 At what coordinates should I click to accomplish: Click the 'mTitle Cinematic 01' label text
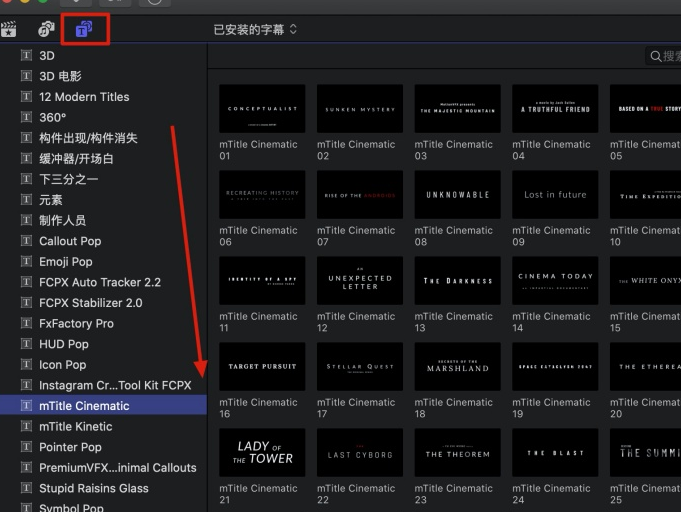coord(258,150)
